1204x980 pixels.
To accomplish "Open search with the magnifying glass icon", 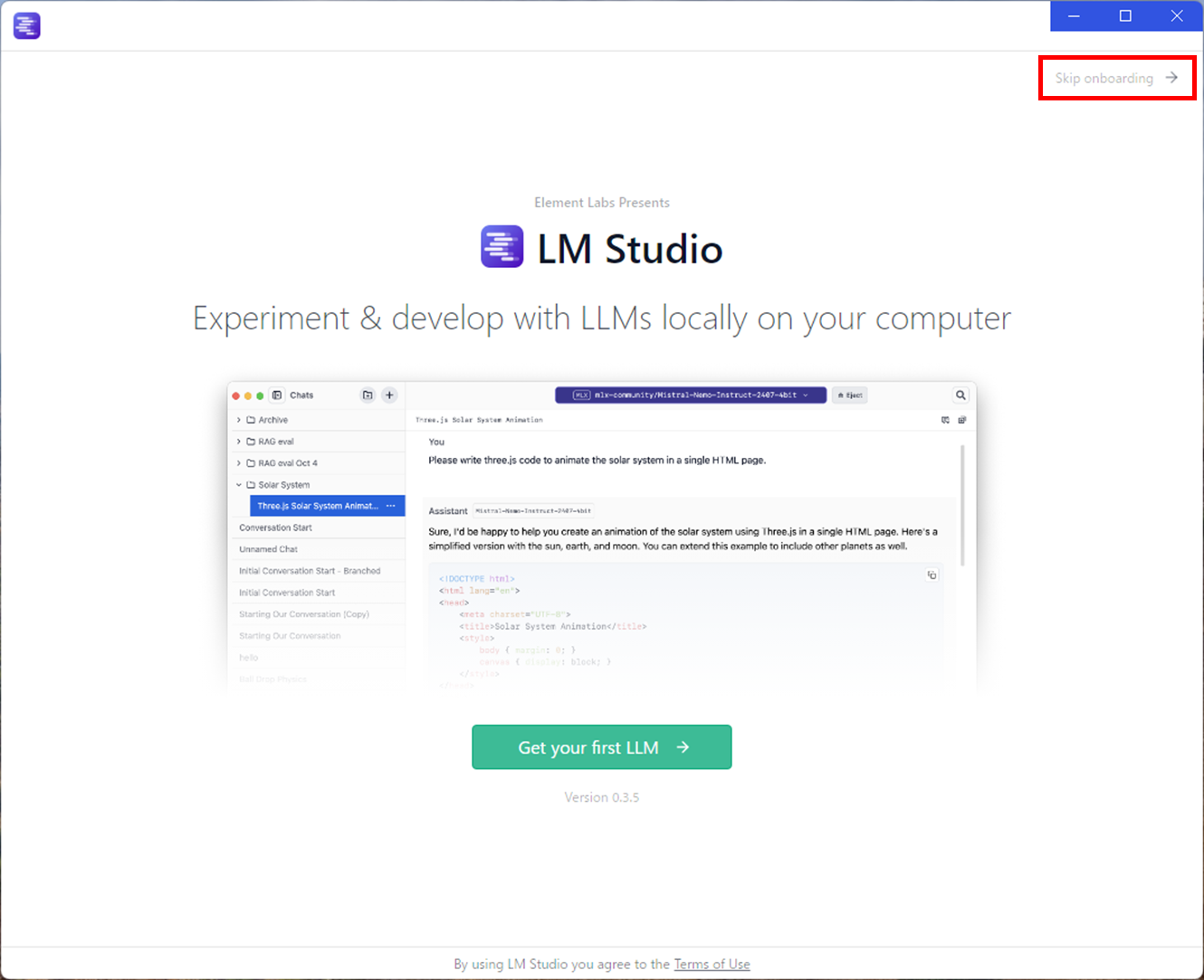I will [x=960, y=395].
